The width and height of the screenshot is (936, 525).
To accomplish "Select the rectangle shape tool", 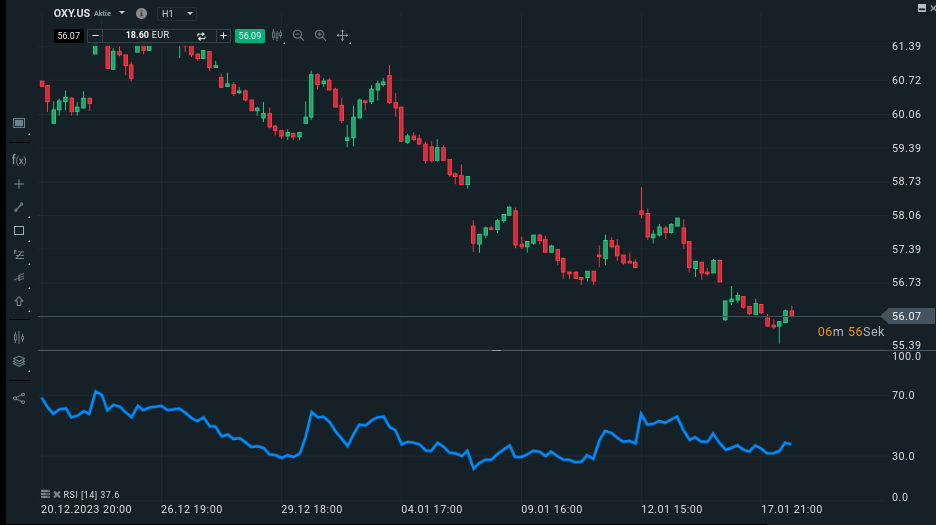I will click(19, 231).
